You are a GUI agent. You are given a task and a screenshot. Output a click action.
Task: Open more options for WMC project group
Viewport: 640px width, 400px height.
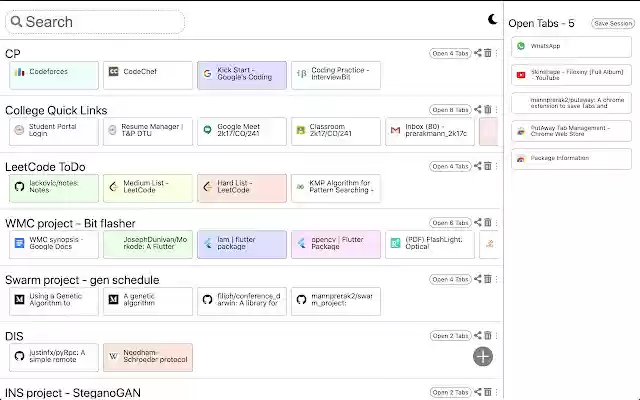tap(497, 222)
